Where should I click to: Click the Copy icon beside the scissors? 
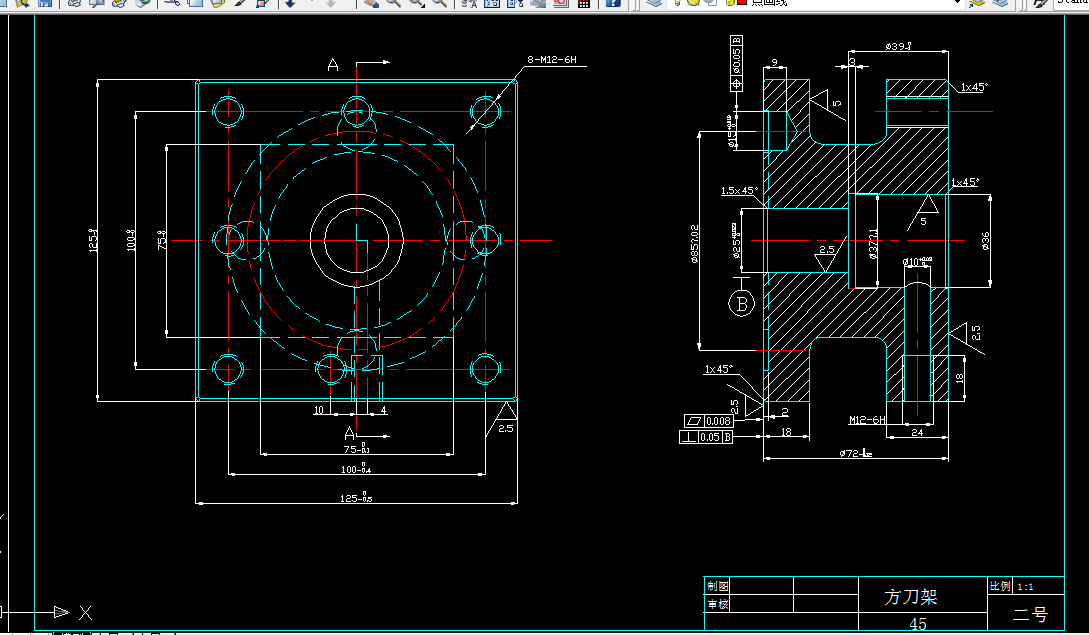[195, 3]
